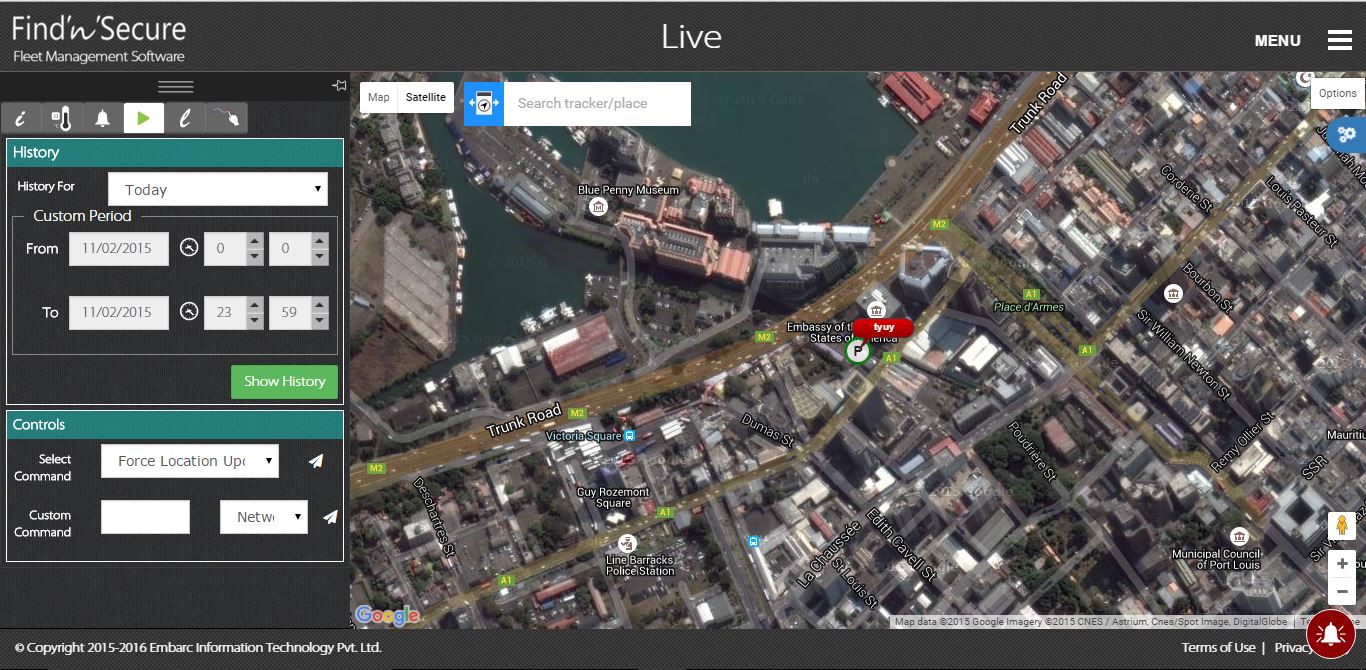Open the Terms of Use link

click(1218, 647)
